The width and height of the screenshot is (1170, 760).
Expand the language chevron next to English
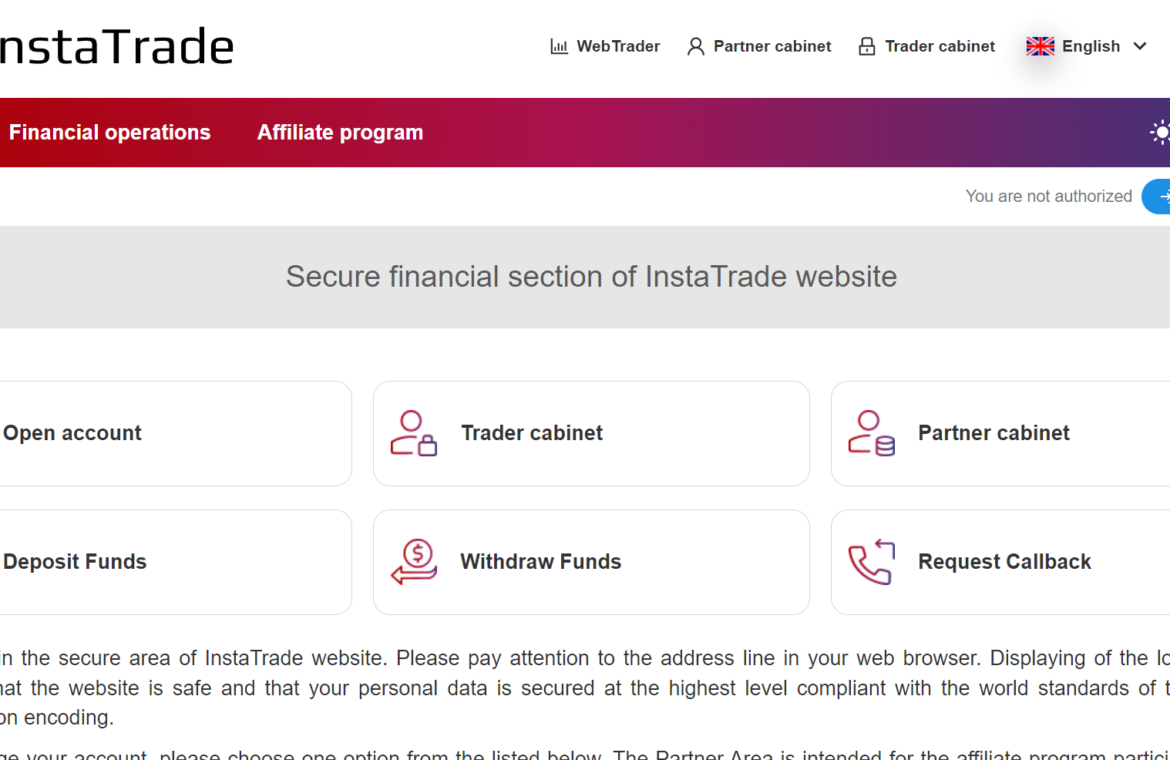coord(1139,46)
